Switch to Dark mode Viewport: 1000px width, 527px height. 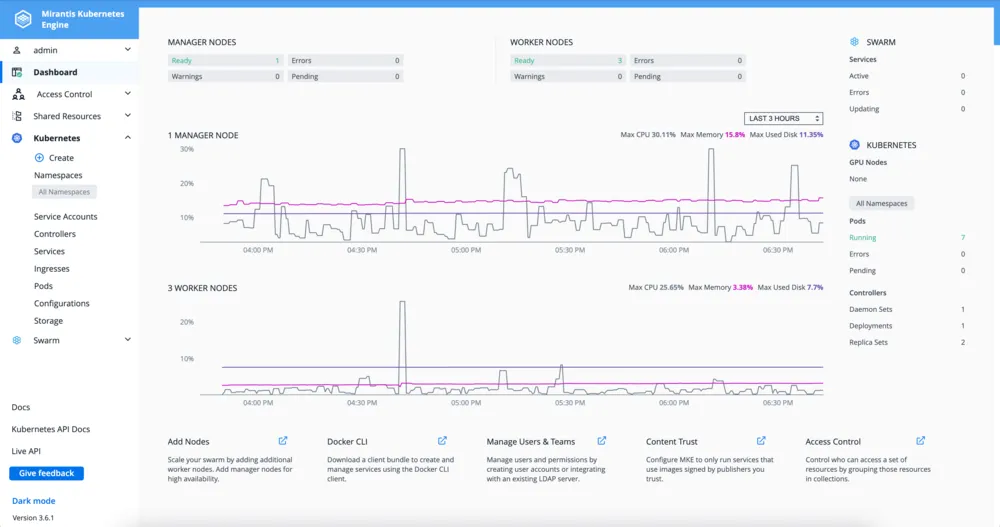click(x=34, y=501)
